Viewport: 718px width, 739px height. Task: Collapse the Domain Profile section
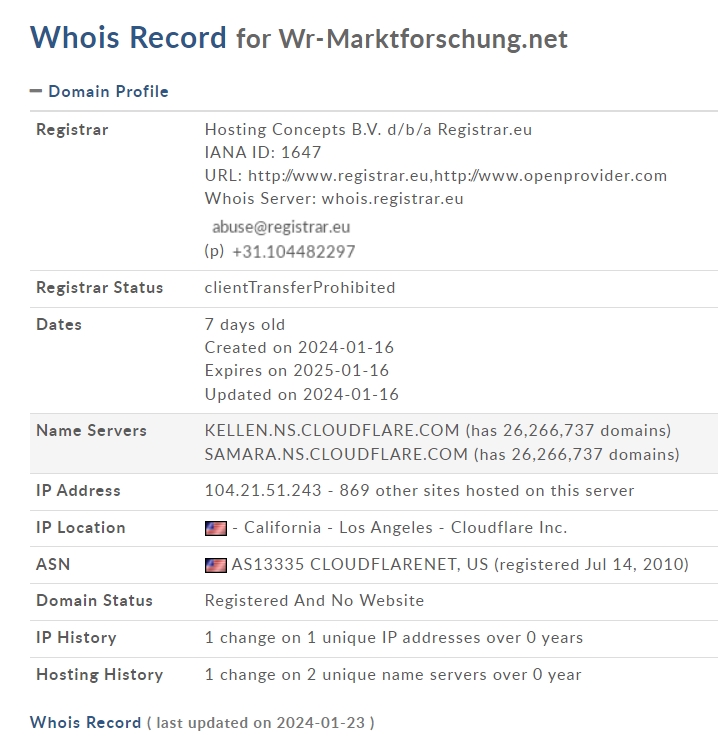point(35,91)
